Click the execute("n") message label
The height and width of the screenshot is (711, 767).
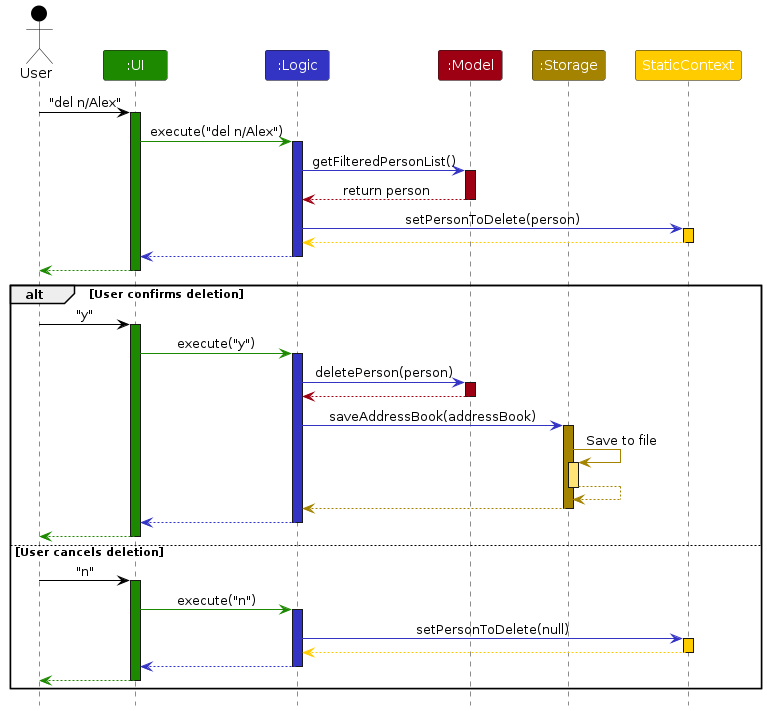216,600
